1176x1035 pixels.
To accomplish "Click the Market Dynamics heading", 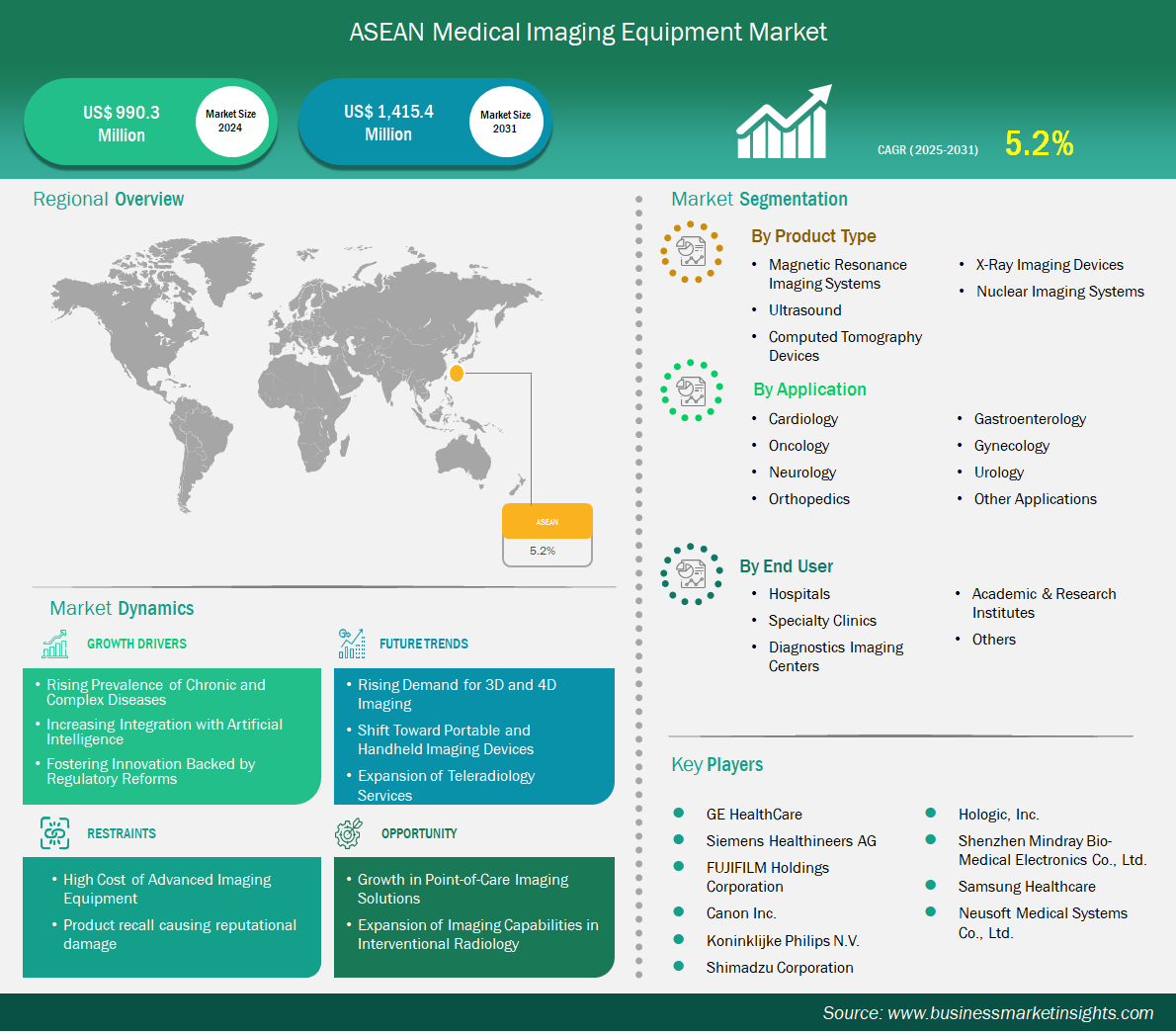I will click(122, 608).
